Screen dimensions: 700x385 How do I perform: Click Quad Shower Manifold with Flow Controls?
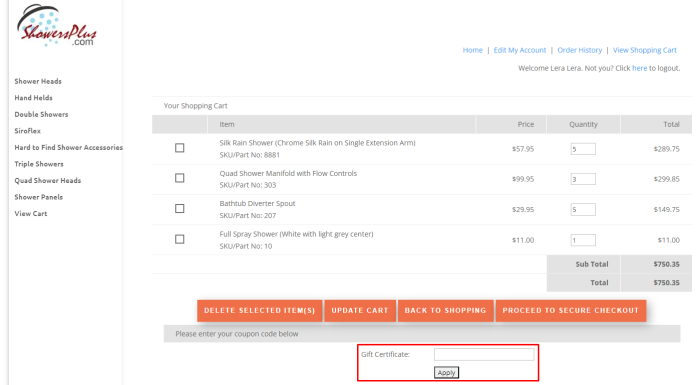tap(288, 173)
